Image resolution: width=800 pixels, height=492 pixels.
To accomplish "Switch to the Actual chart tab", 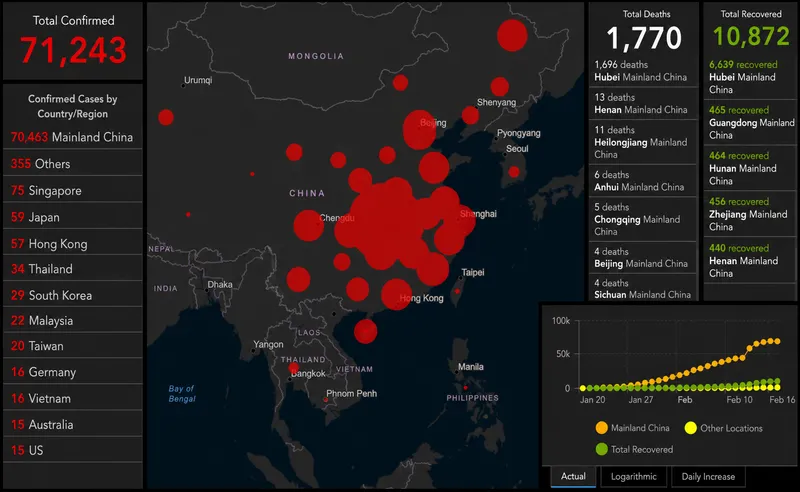I will 573,476.
